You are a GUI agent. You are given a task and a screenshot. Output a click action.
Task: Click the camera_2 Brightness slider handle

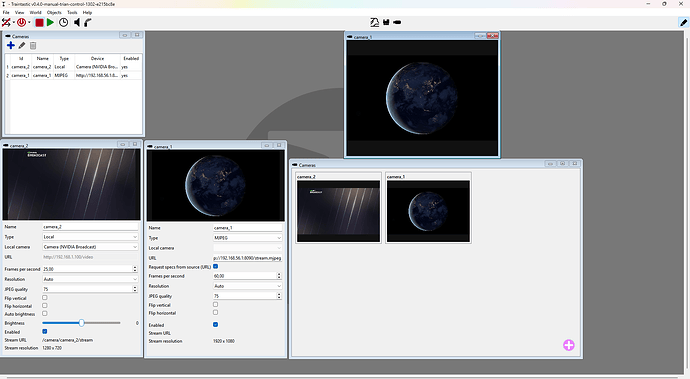tap(81, 323)
